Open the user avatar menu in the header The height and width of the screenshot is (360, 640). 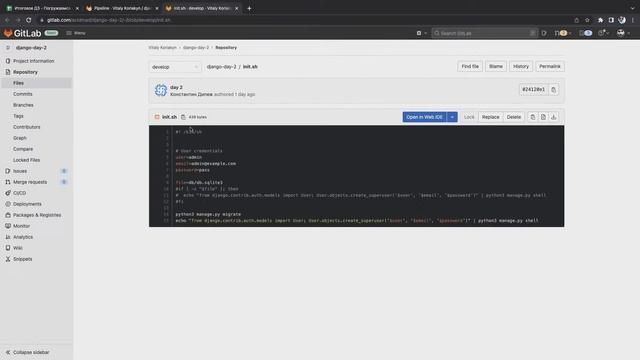point(623,33)
